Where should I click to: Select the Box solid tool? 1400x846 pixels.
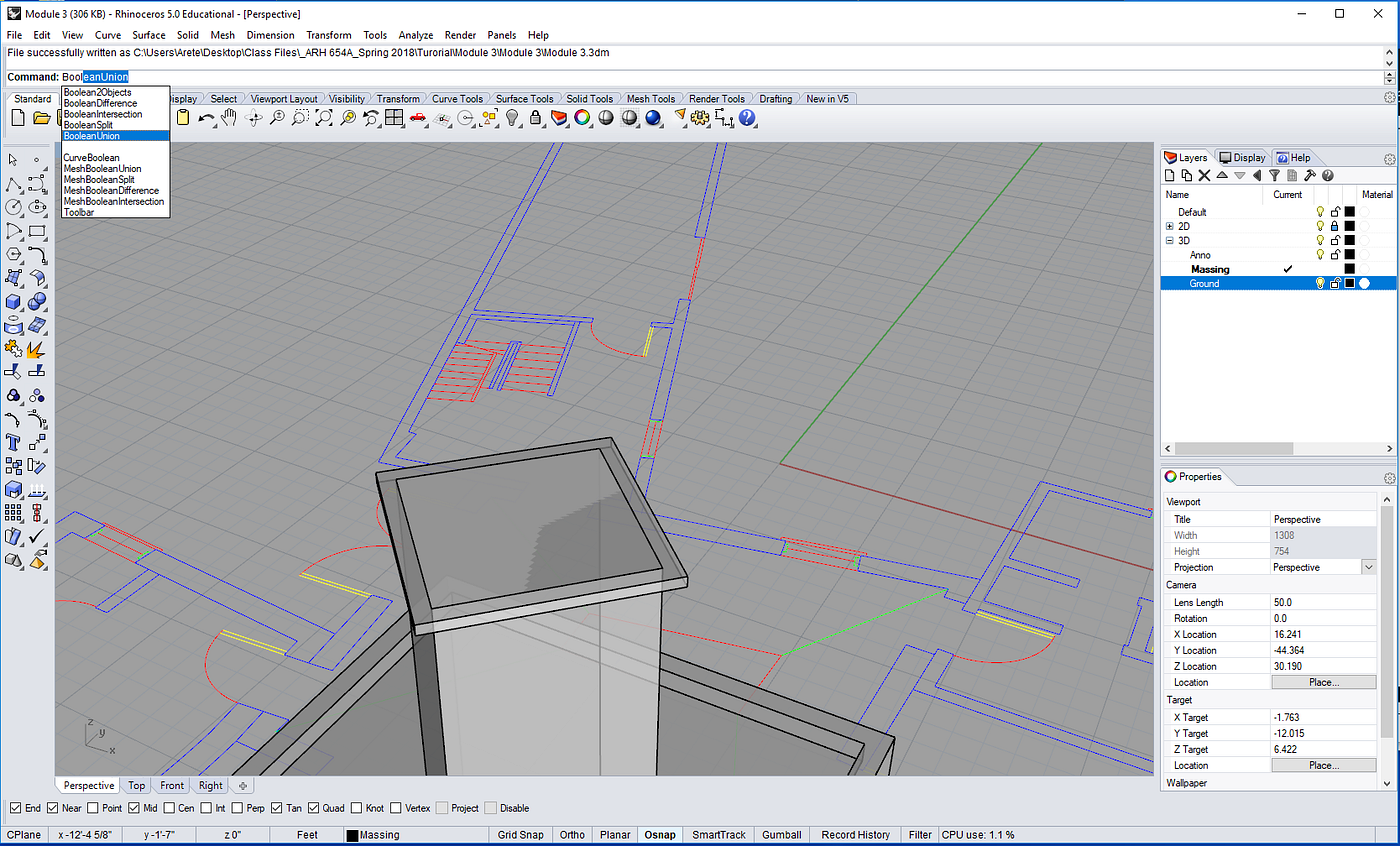tap(14, 302)
